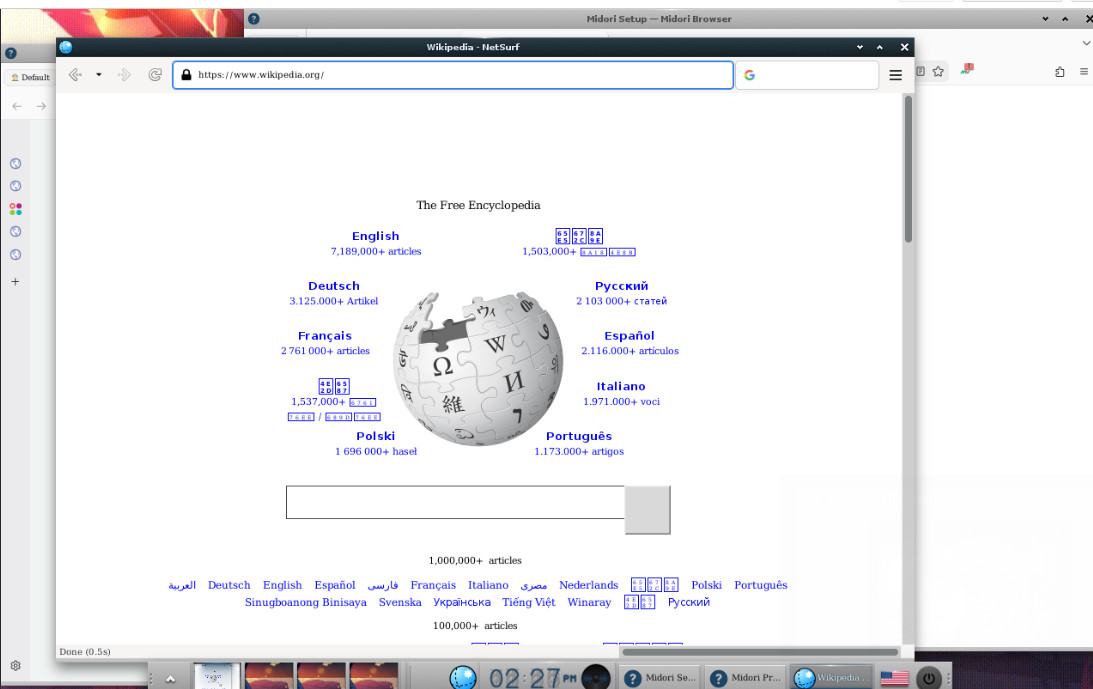Image resolution: width=1093 pixels, height=689 pixels.
Task: Reload the Wikipedia page in NetSurf
Action: [155, 75]
